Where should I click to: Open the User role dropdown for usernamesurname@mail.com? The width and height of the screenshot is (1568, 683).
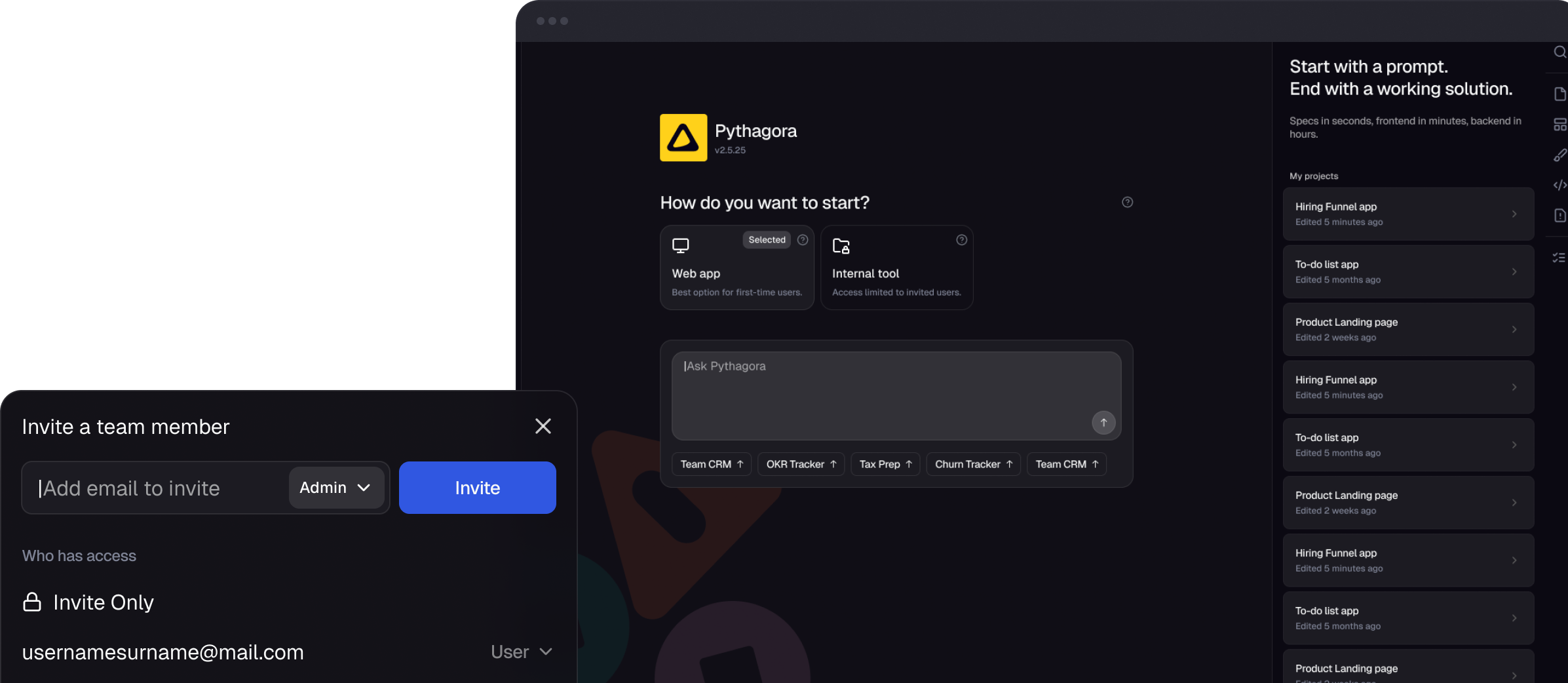pyautogui.click(x=522, y=652)
